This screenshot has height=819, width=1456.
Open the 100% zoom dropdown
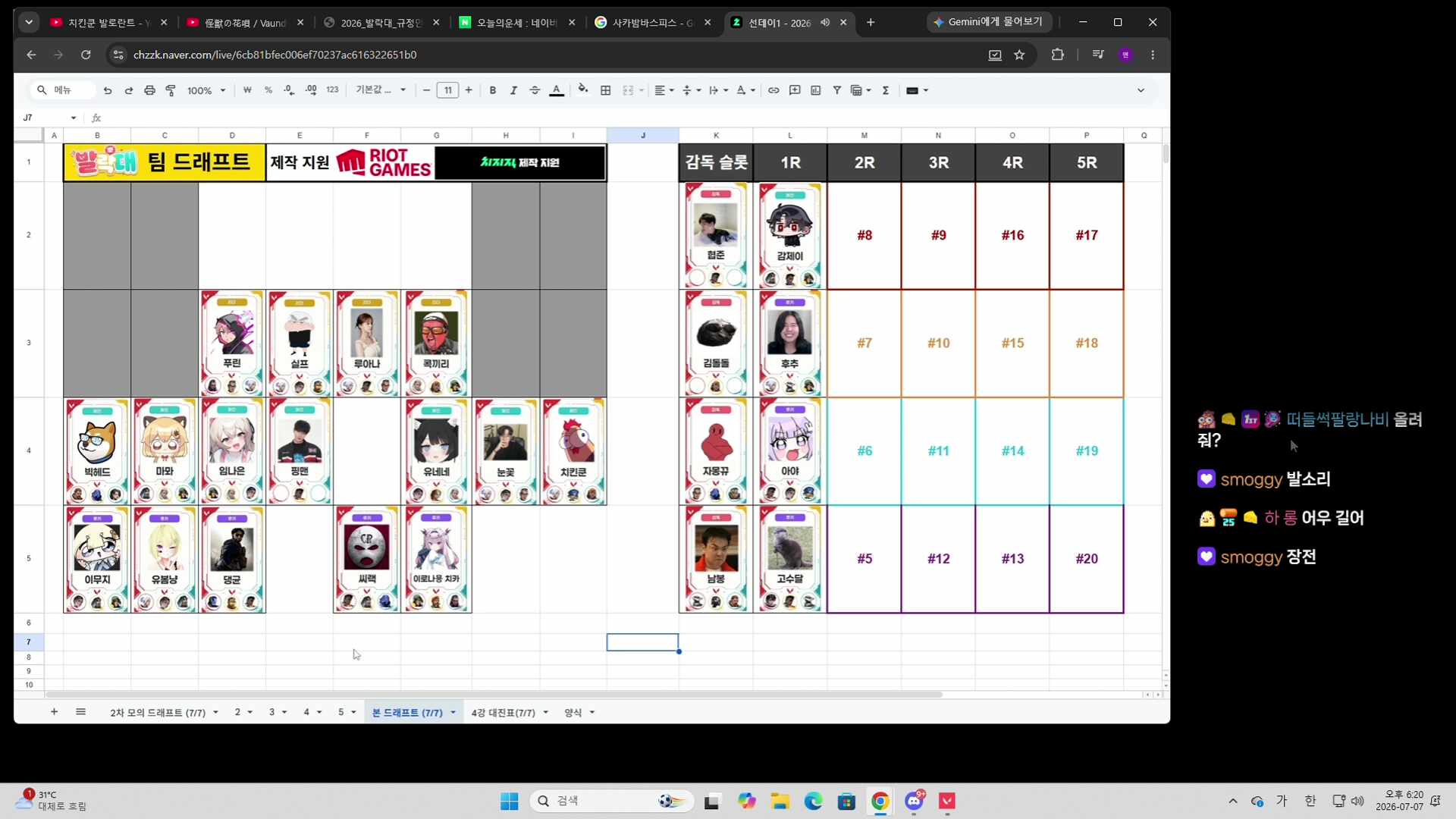pyautogui.click(x=206, y=90)
